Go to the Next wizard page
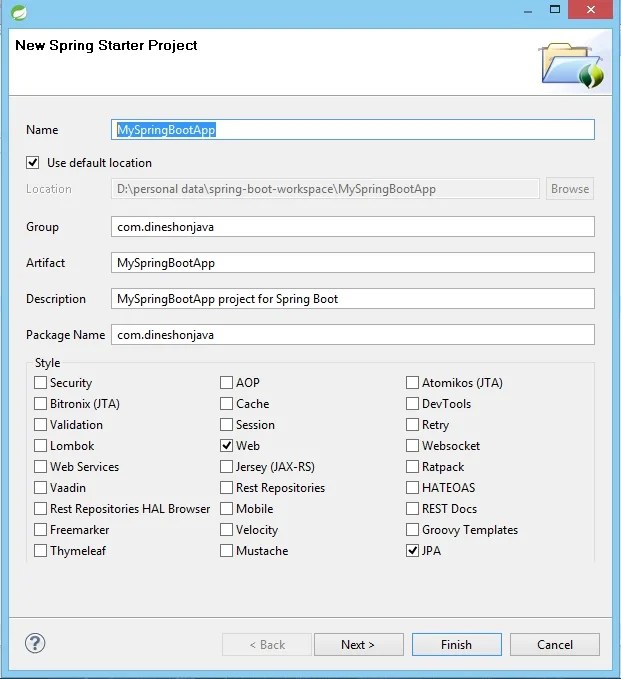 point(359,645)
